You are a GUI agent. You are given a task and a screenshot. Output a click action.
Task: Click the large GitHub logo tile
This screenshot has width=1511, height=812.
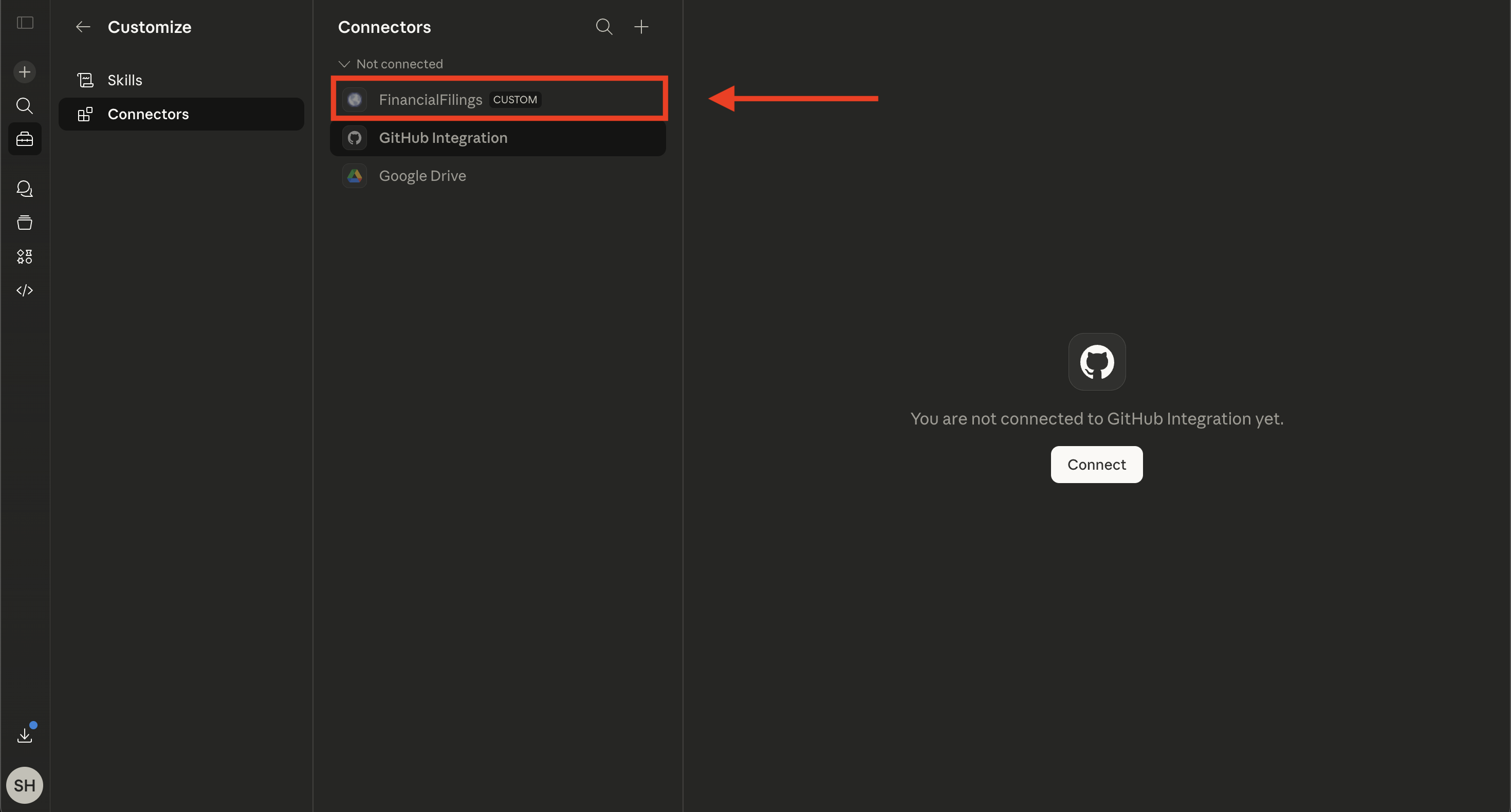(1097, 362)
